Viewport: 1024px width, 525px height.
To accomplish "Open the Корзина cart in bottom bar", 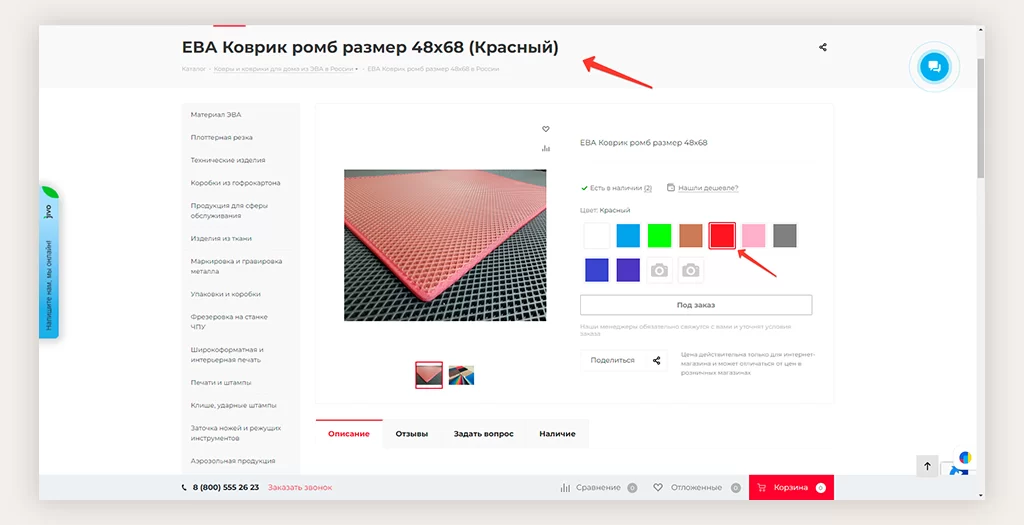I will click(790, 487).
